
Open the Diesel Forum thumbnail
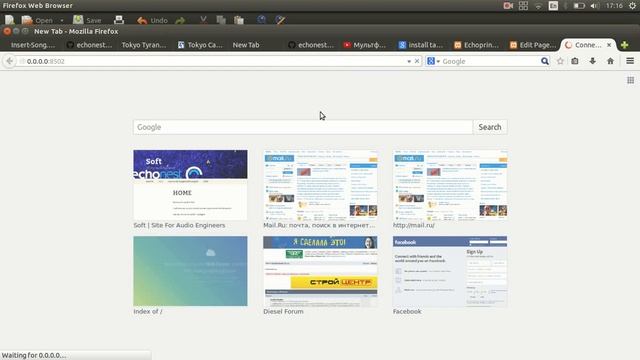tap(320, 271)
